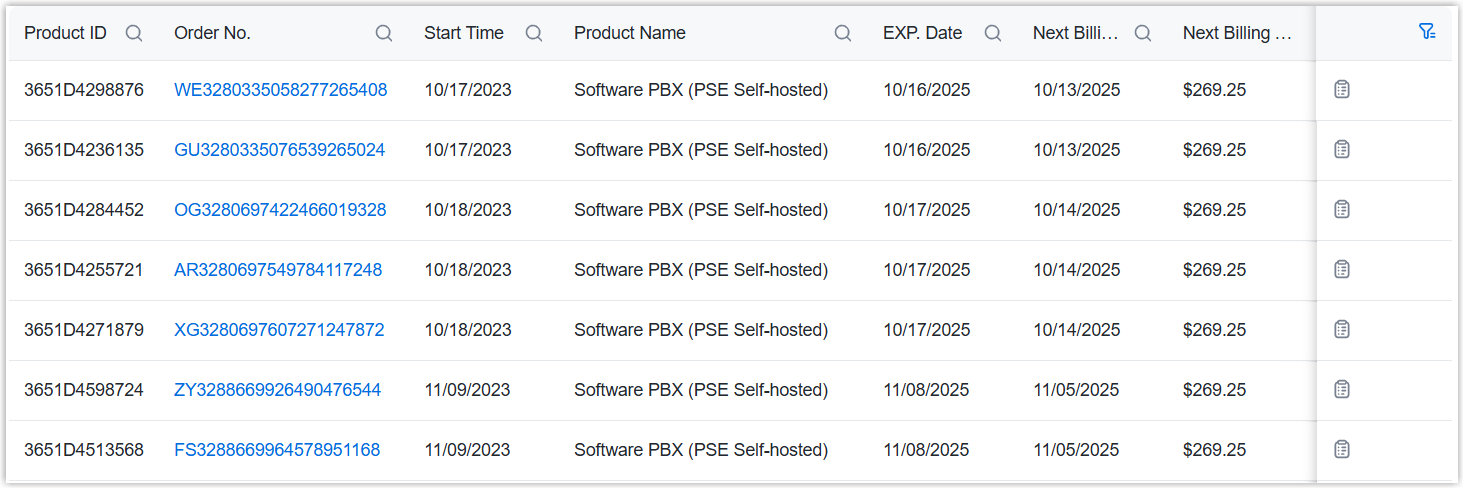Screen dimensions: 1464x489
Task: Open order link GU3280335076539265024
Action: tap(279, 150)
